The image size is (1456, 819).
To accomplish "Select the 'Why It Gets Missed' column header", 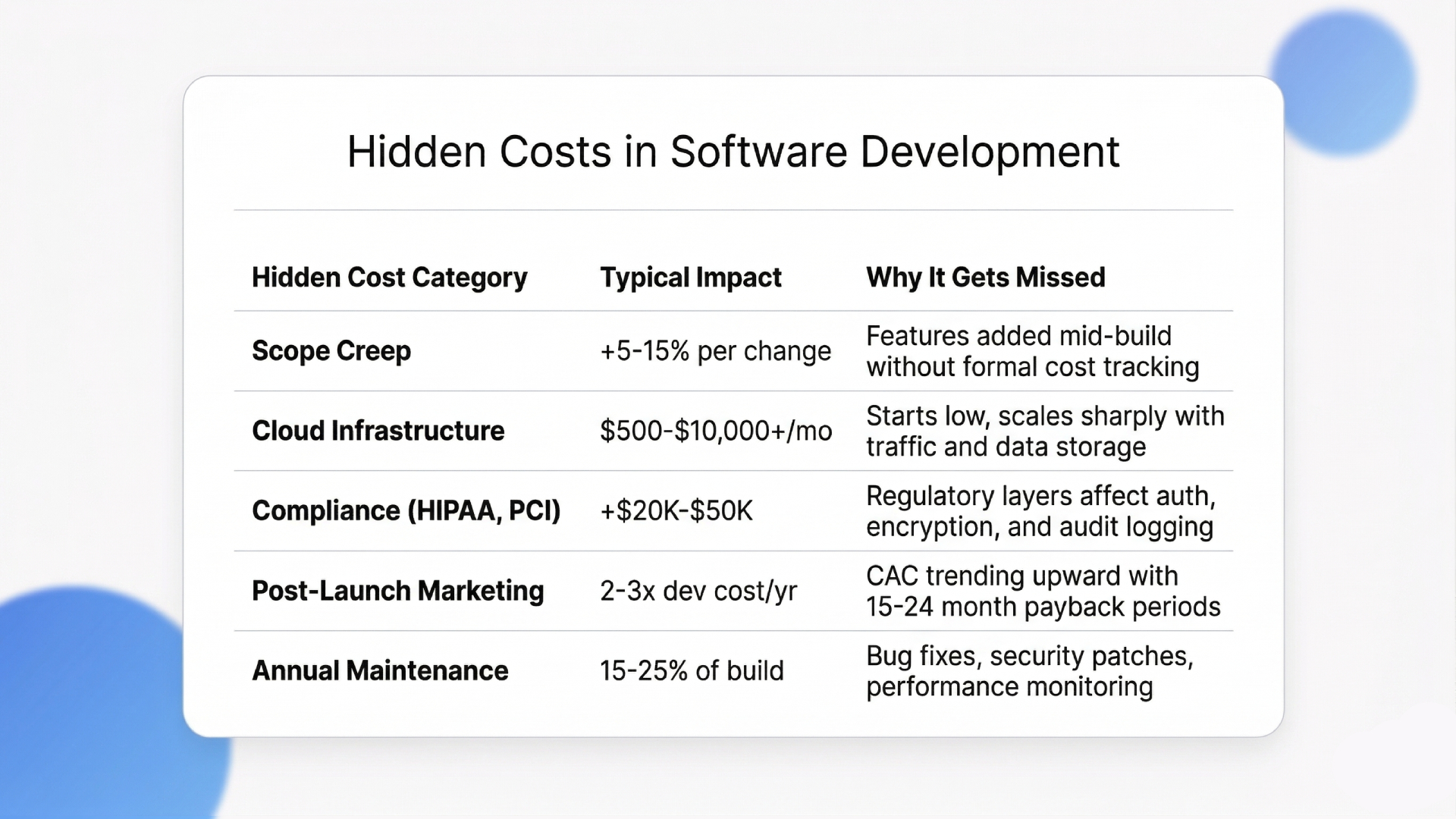I will click(986, 278).
